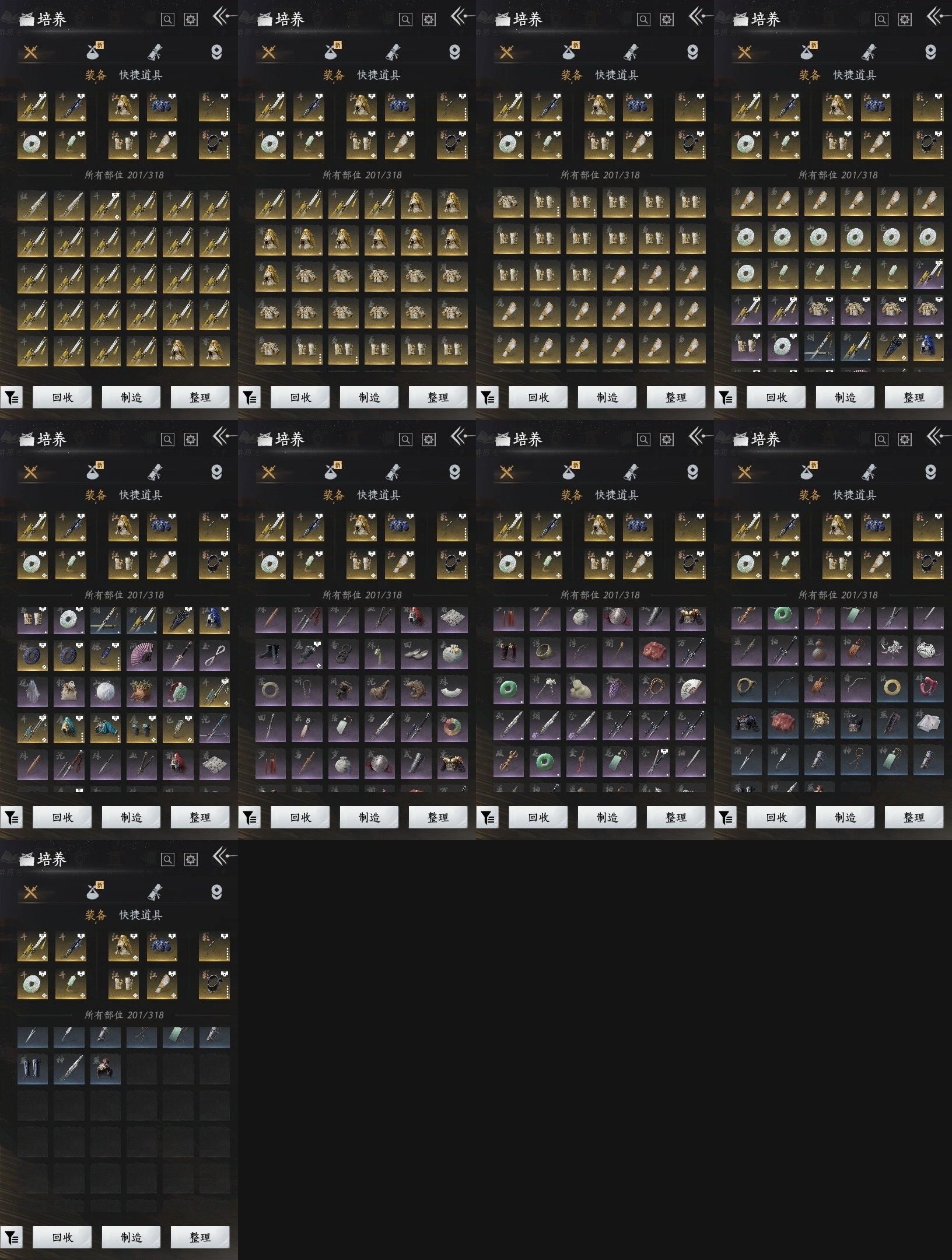Screen dimensions: 952x1260
Task: Select the golden chest armor in the seventh panel
Action: coord(690,619)
